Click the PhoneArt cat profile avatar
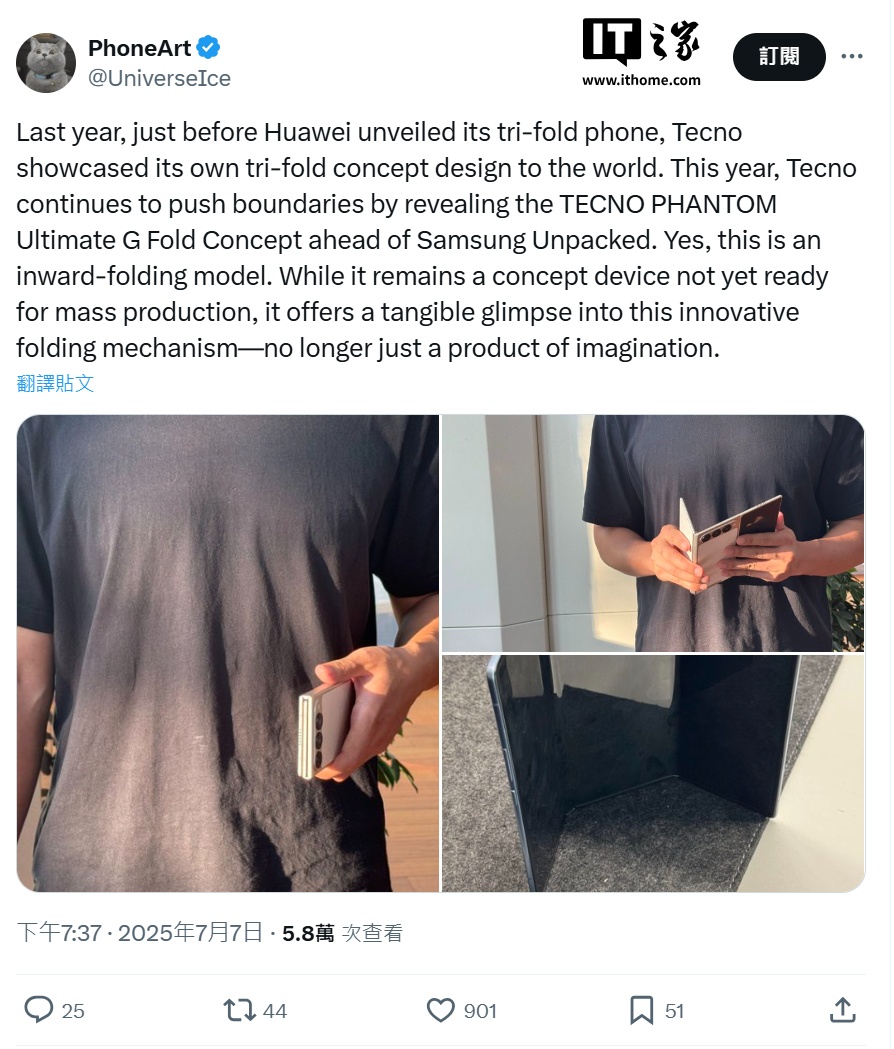This screenshot has width=894, height=1049. point(46,63)
